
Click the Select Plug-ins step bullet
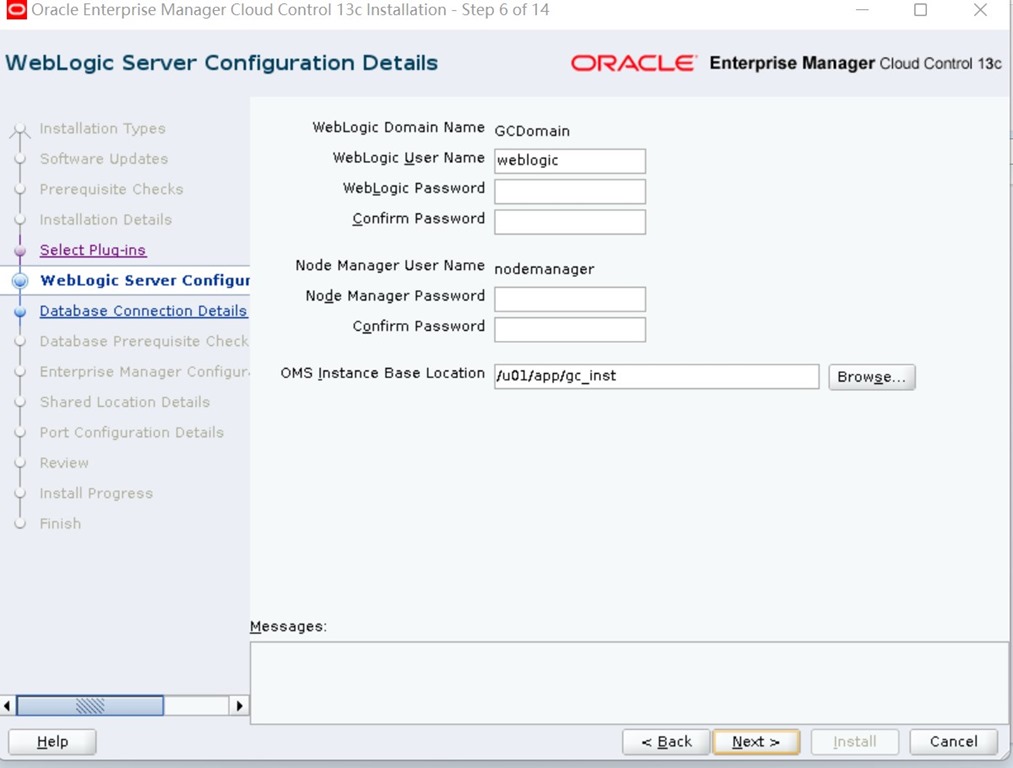(20, 251)
